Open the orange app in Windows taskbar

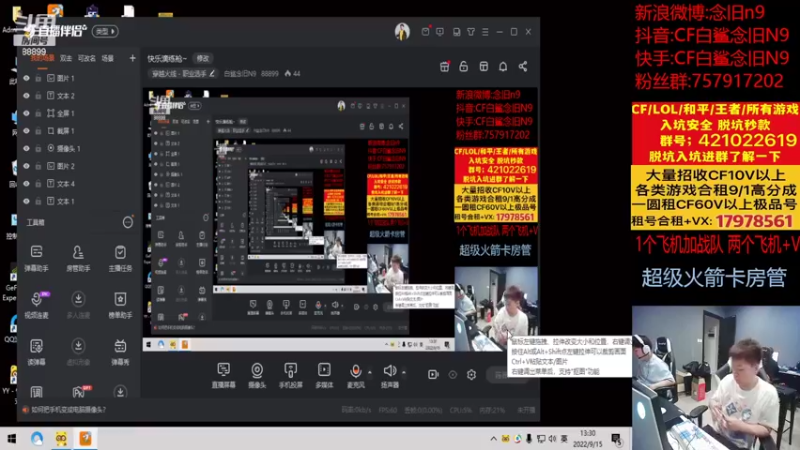pos(85,439)
